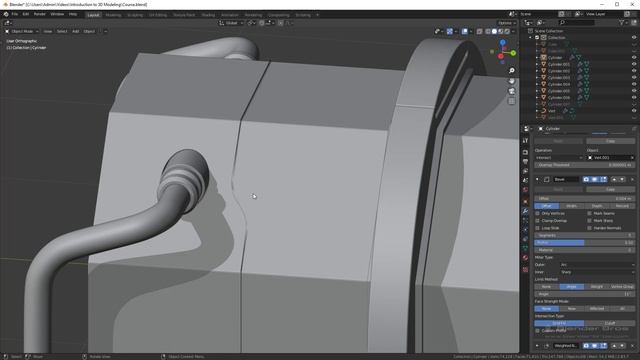This screenshot has height=360, width=640.
Task: Switch orthographic/perspective grid gizmo
Action: click(x=511, y=101)
